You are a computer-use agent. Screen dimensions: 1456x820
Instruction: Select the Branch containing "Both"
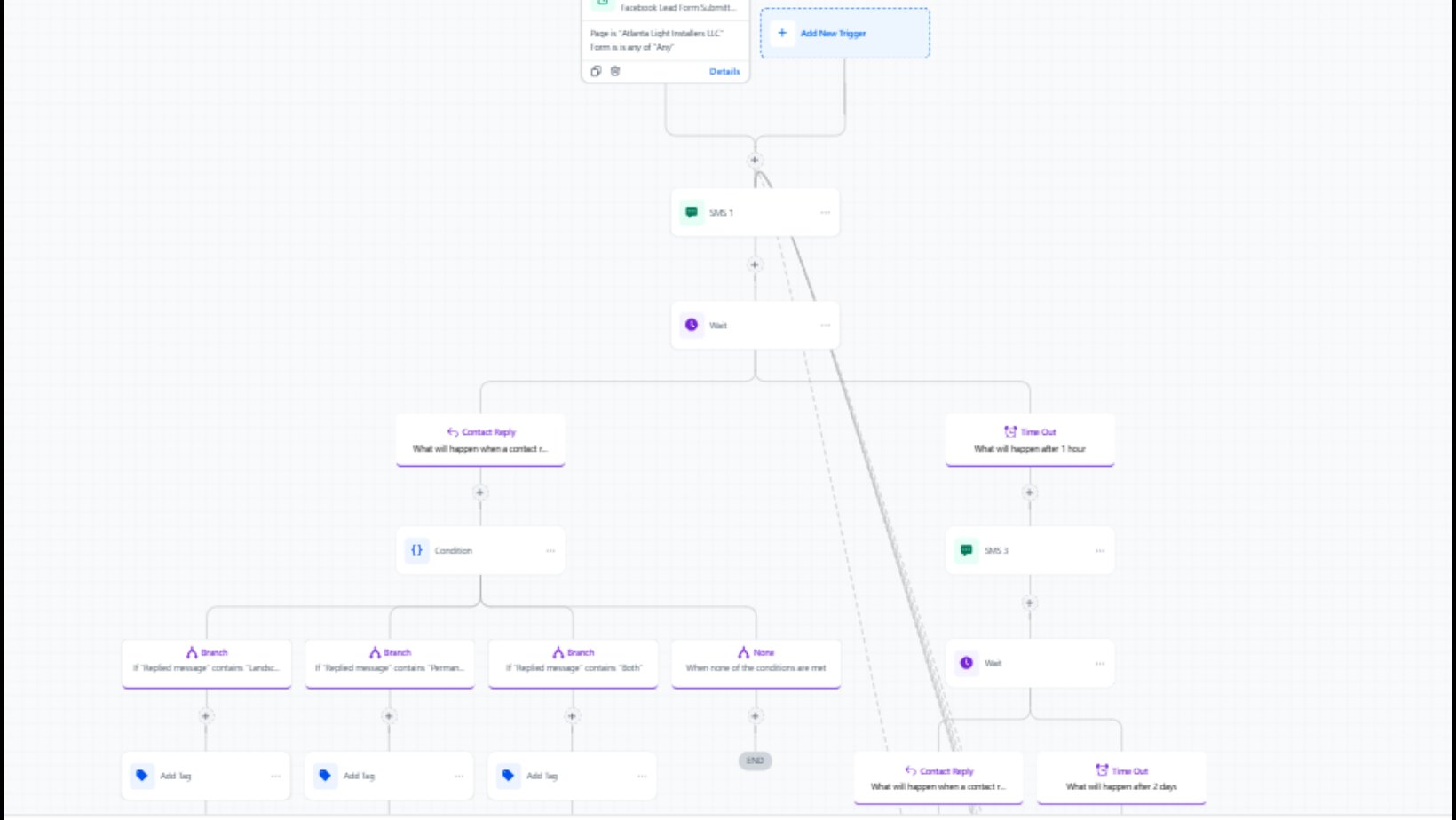click(574, 663)
